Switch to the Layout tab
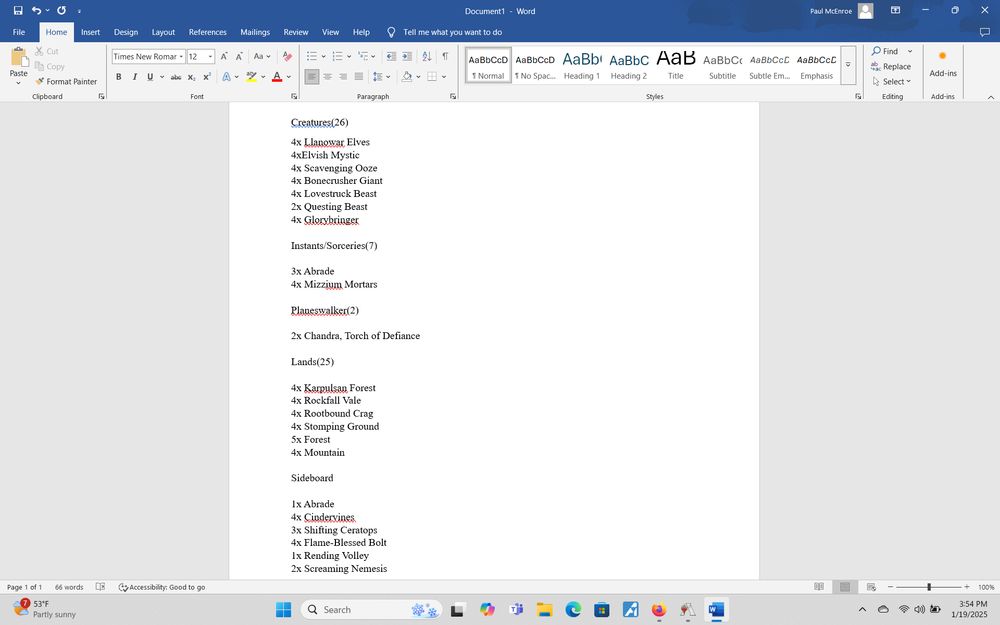This screenshot has height=625, width=1000. (x=163, y=32)
